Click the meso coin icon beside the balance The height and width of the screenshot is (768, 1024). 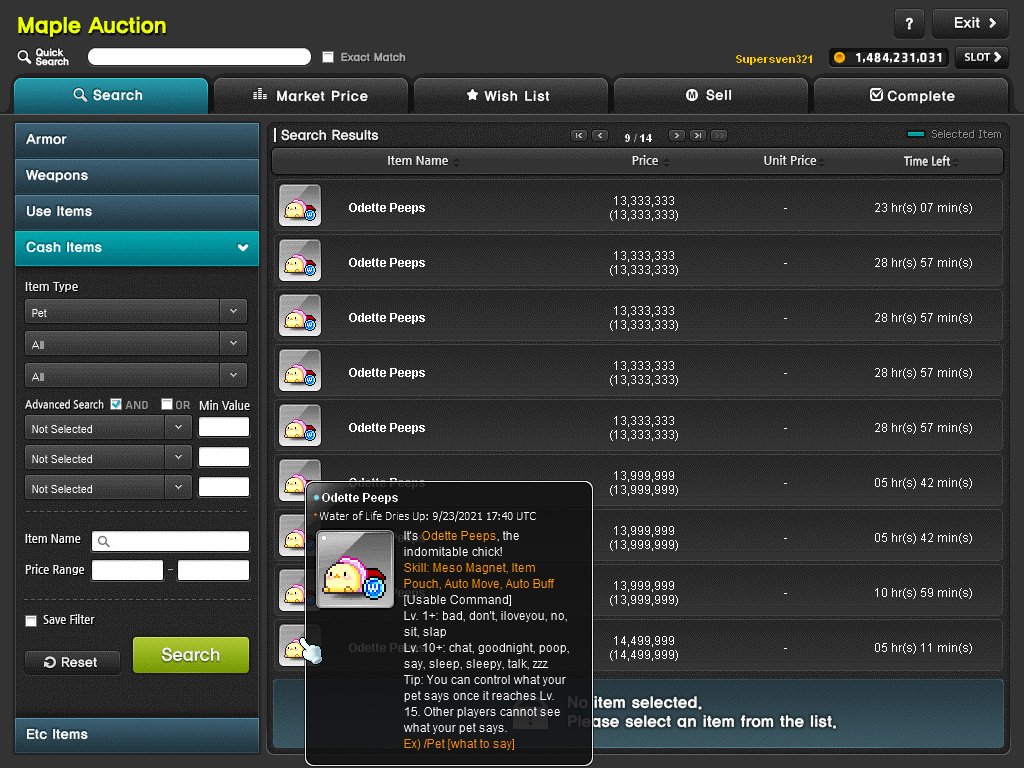[x=840, y=57]
